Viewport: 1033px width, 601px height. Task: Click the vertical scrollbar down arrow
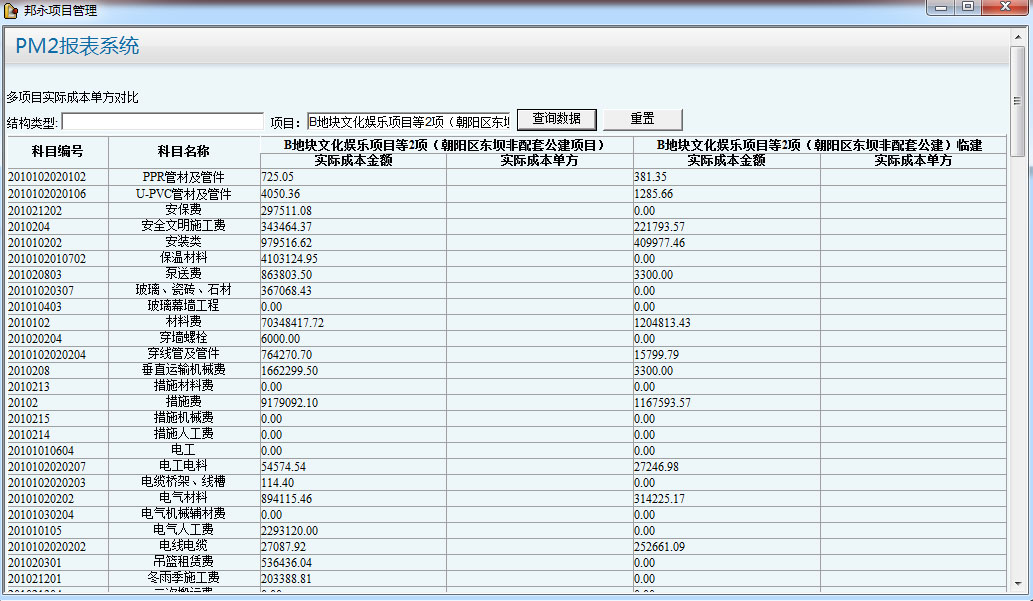pyautogui.click(x=1017, y=582)
